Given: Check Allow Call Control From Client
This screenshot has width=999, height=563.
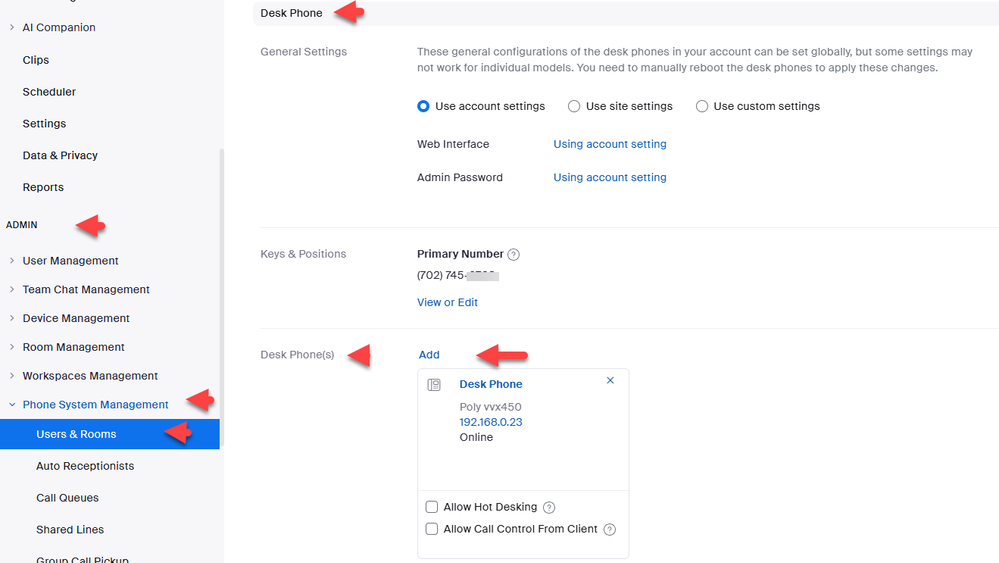Looking at the screenshot, I should (x=432, y=529).
